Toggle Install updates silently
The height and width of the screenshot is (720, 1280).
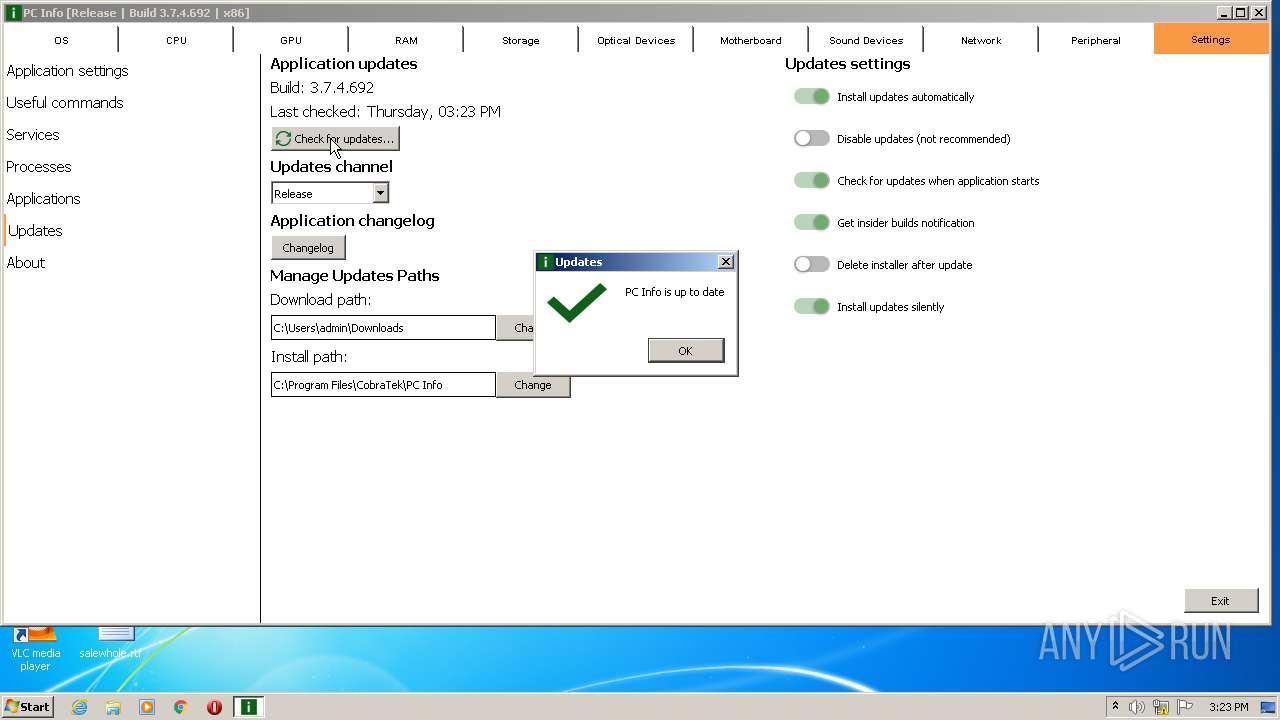click(x=812, y=307)
